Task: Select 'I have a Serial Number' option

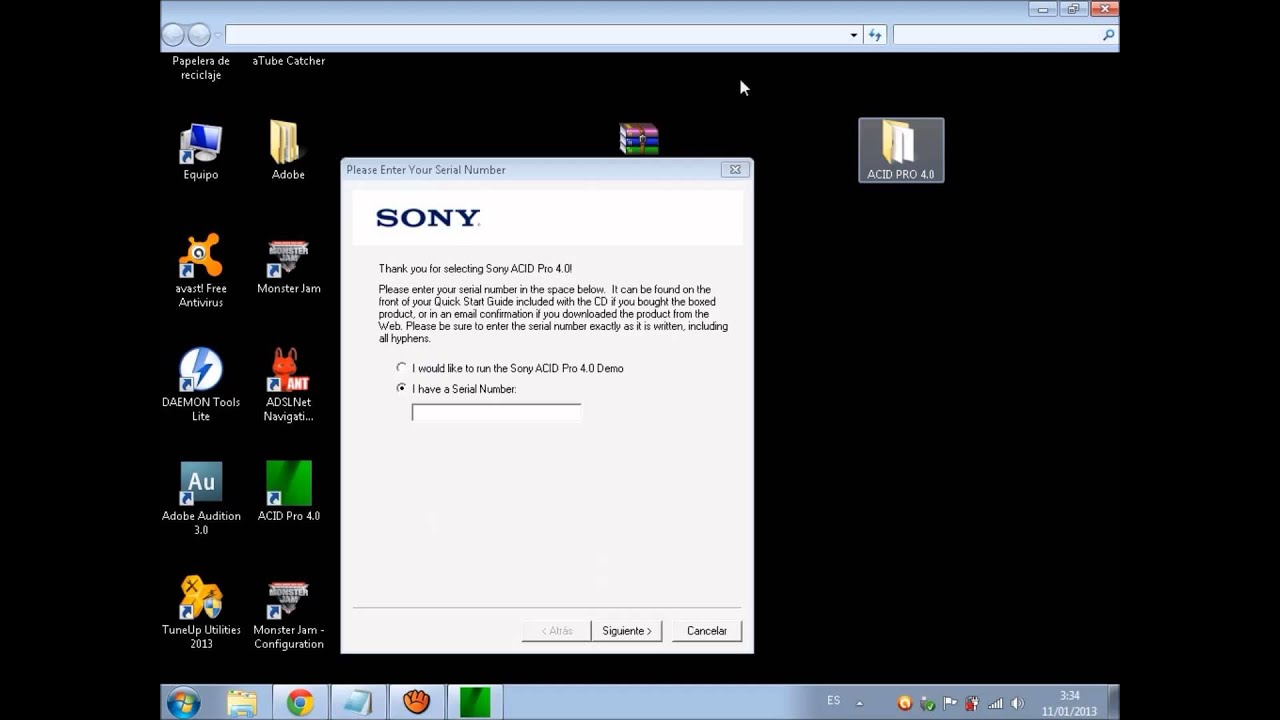Action: click(x=456, y=389)
